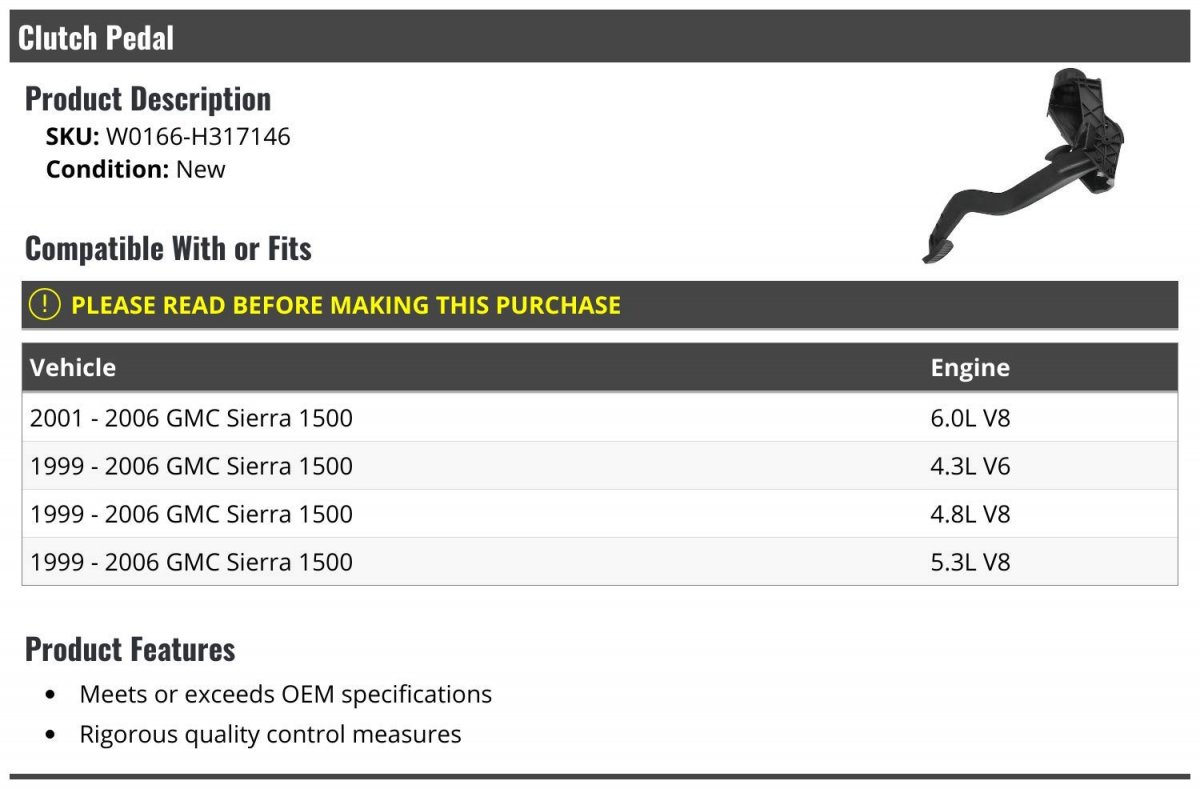Click the Condition: New label
The width and height of the screenshot is (1200, 789).
pos(135,169)
